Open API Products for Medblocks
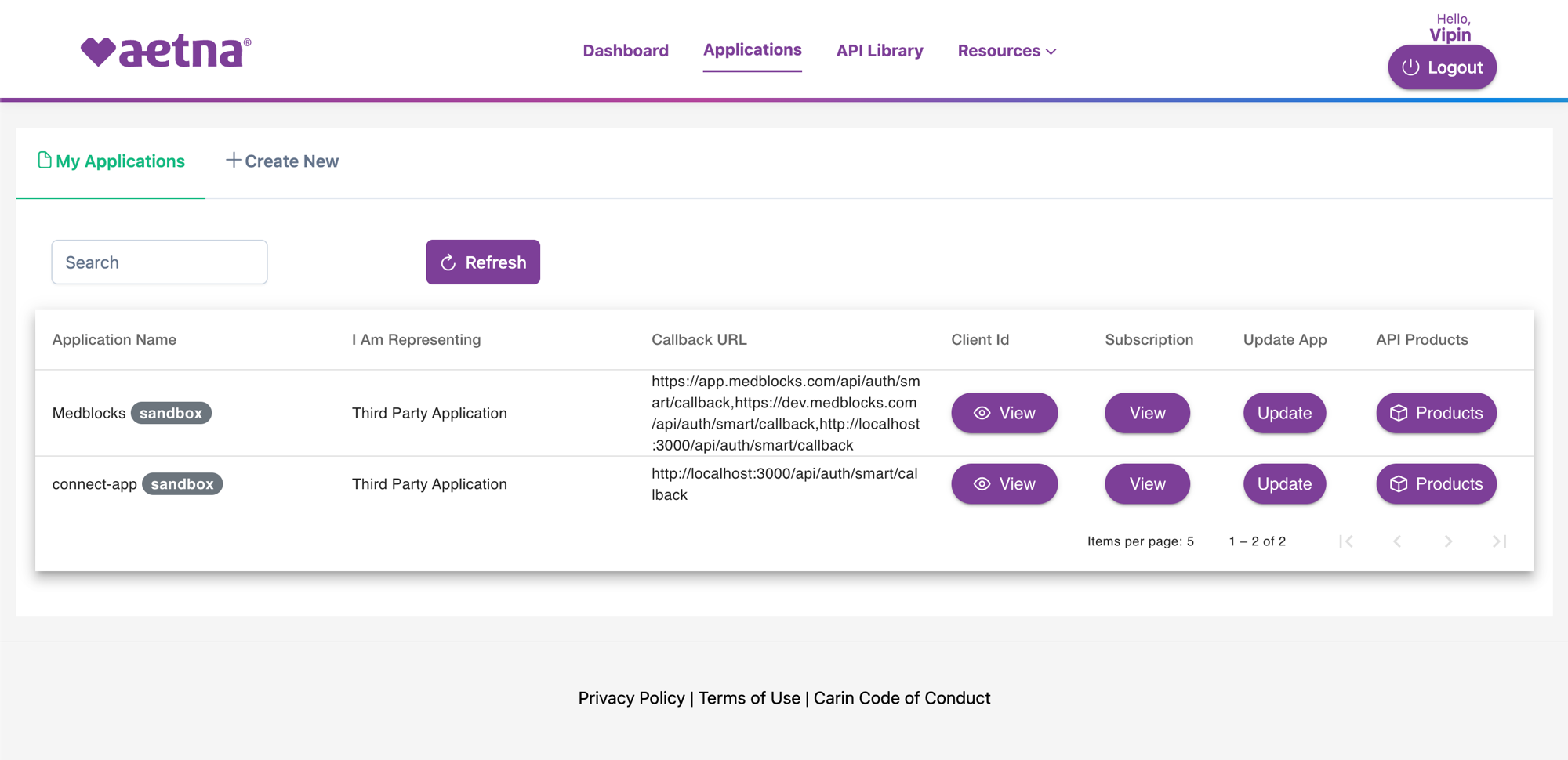This screenshot has height=760, width=1568. pyautogui.click(x=1436, y=413)
